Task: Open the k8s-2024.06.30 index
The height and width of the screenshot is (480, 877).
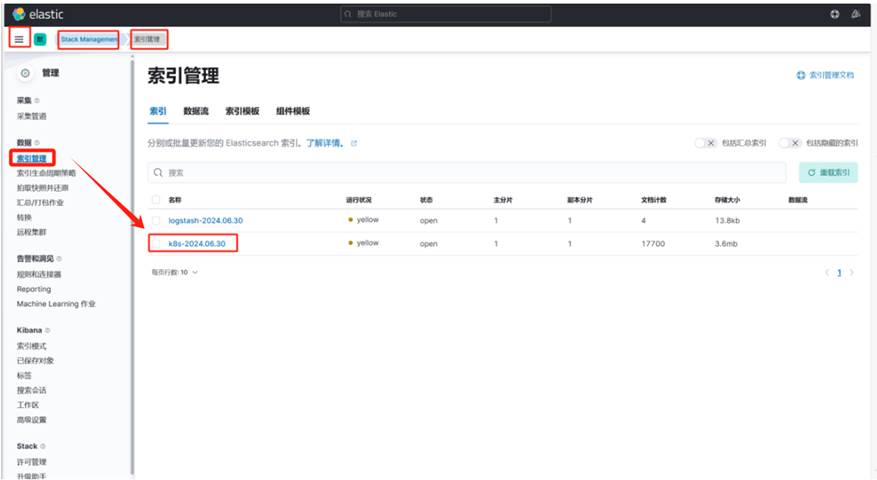Action: [197, 243]
